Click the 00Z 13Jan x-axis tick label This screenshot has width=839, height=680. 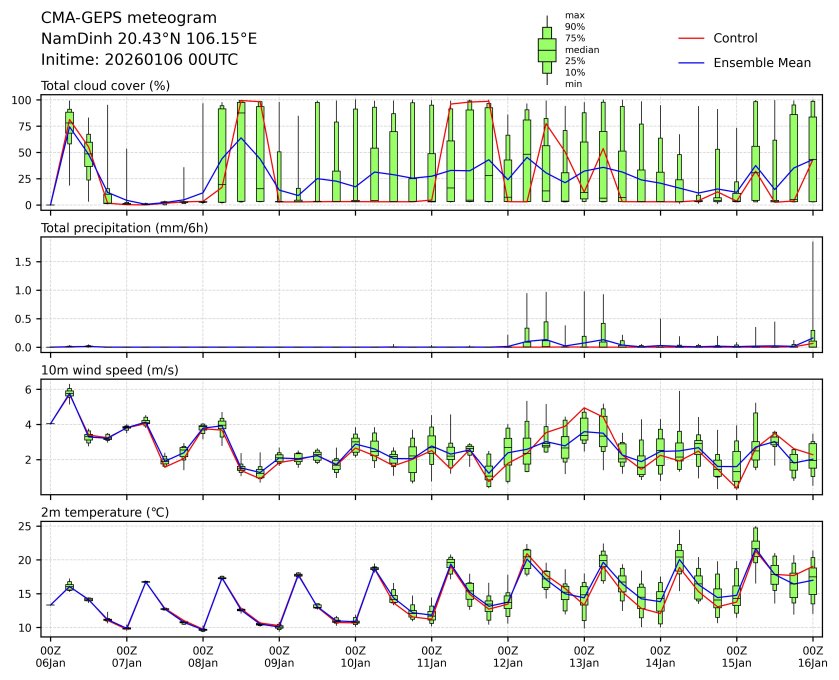pyautogui.click(x=584, y=657)
